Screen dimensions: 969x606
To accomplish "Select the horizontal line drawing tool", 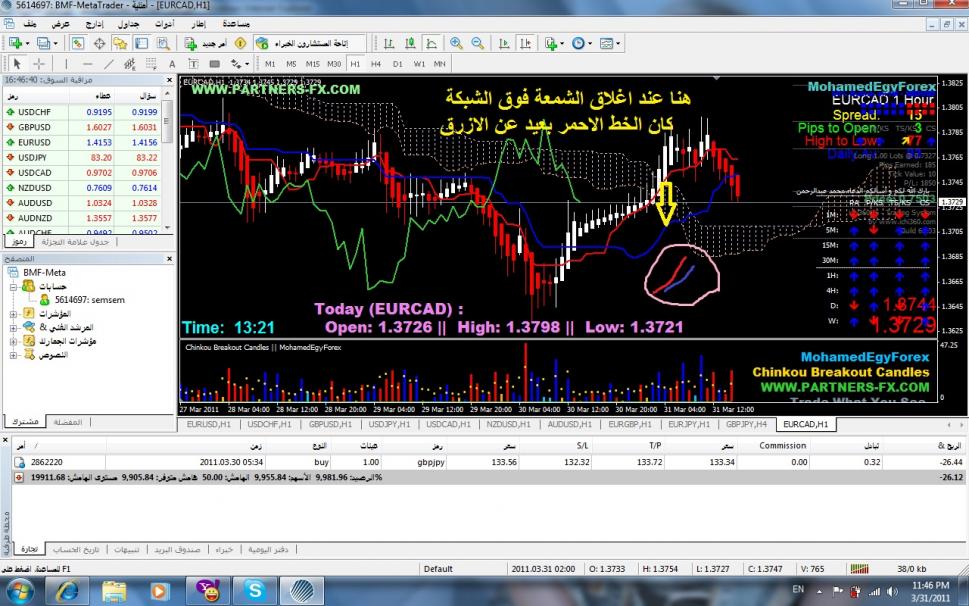I will pos(85,63).
